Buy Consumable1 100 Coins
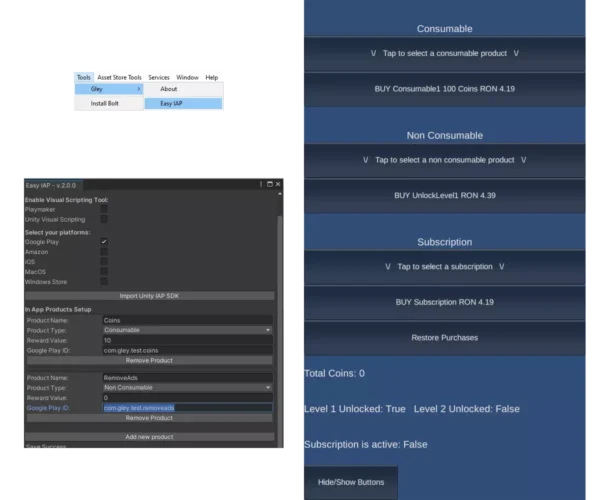The width and height of the screenshot is (600, 500). click(x=444, y=89)
